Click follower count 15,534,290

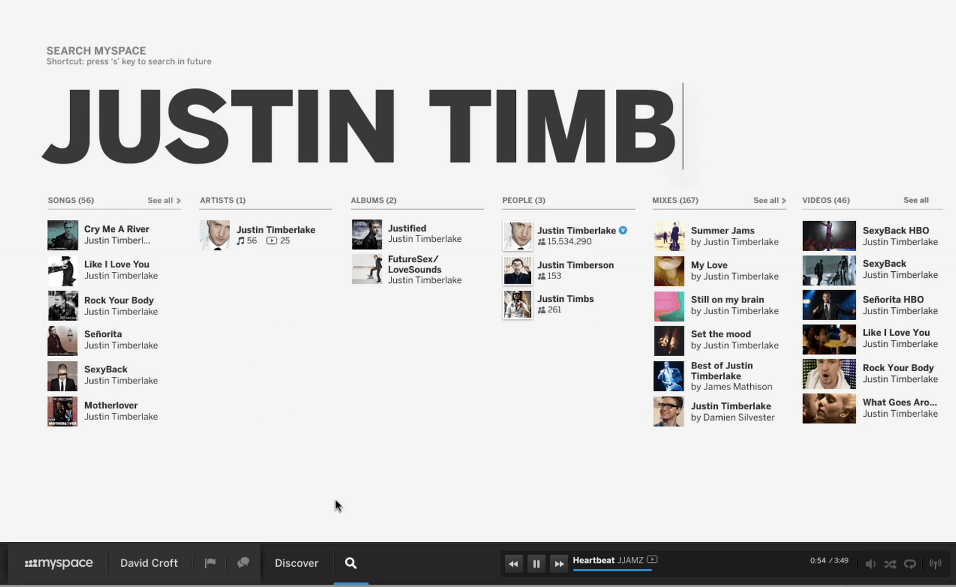[x=565, y=241]
